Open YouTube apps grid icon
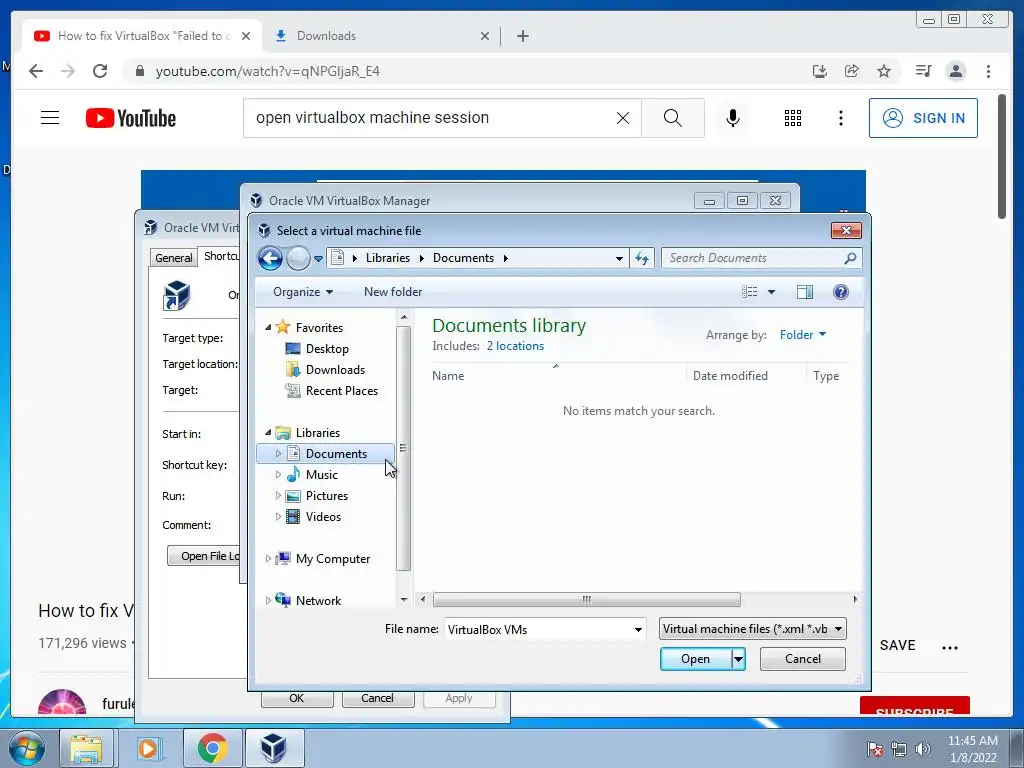1024x768 pixels. (792, 118)
